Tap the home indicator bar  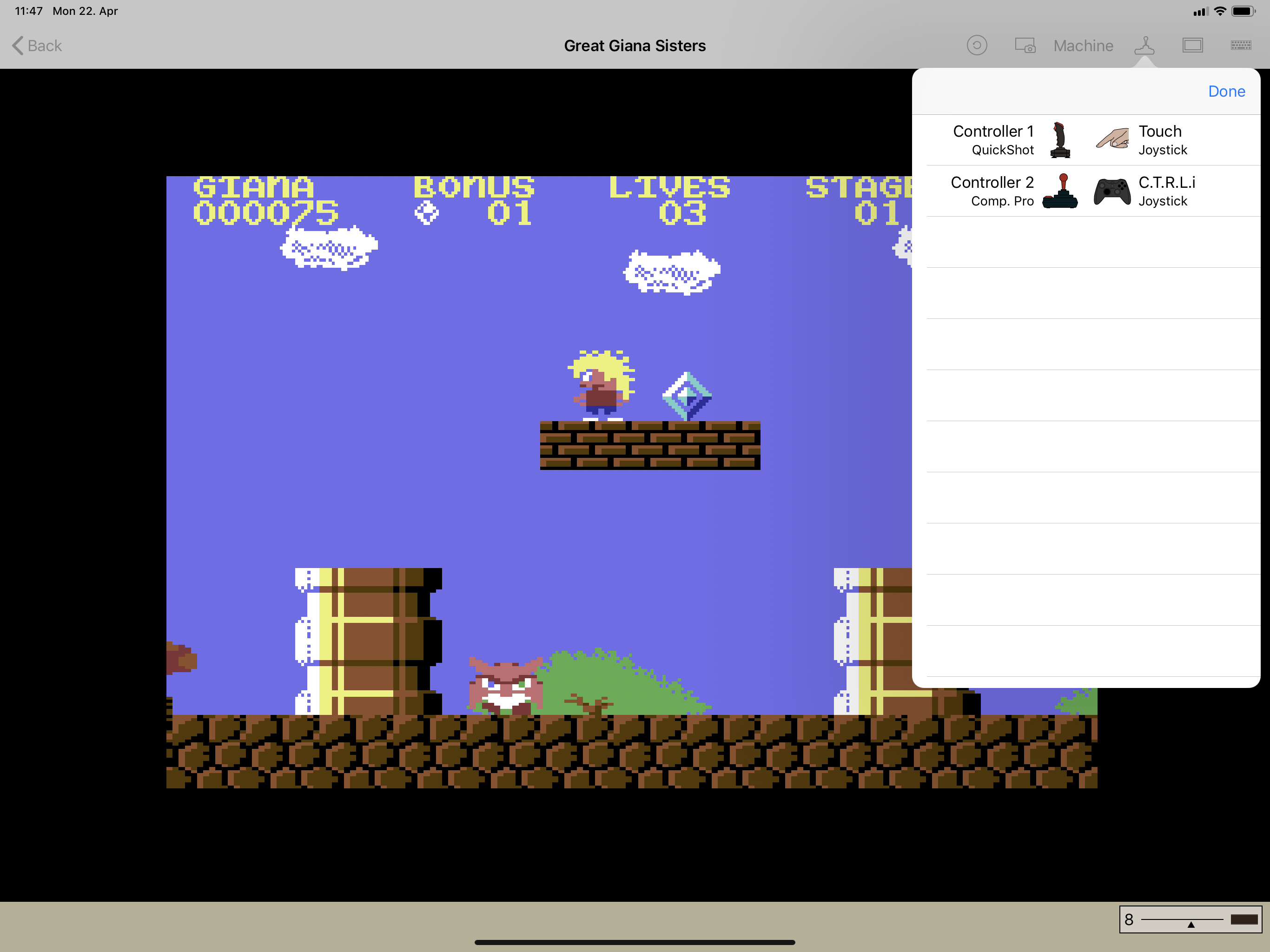635,942
